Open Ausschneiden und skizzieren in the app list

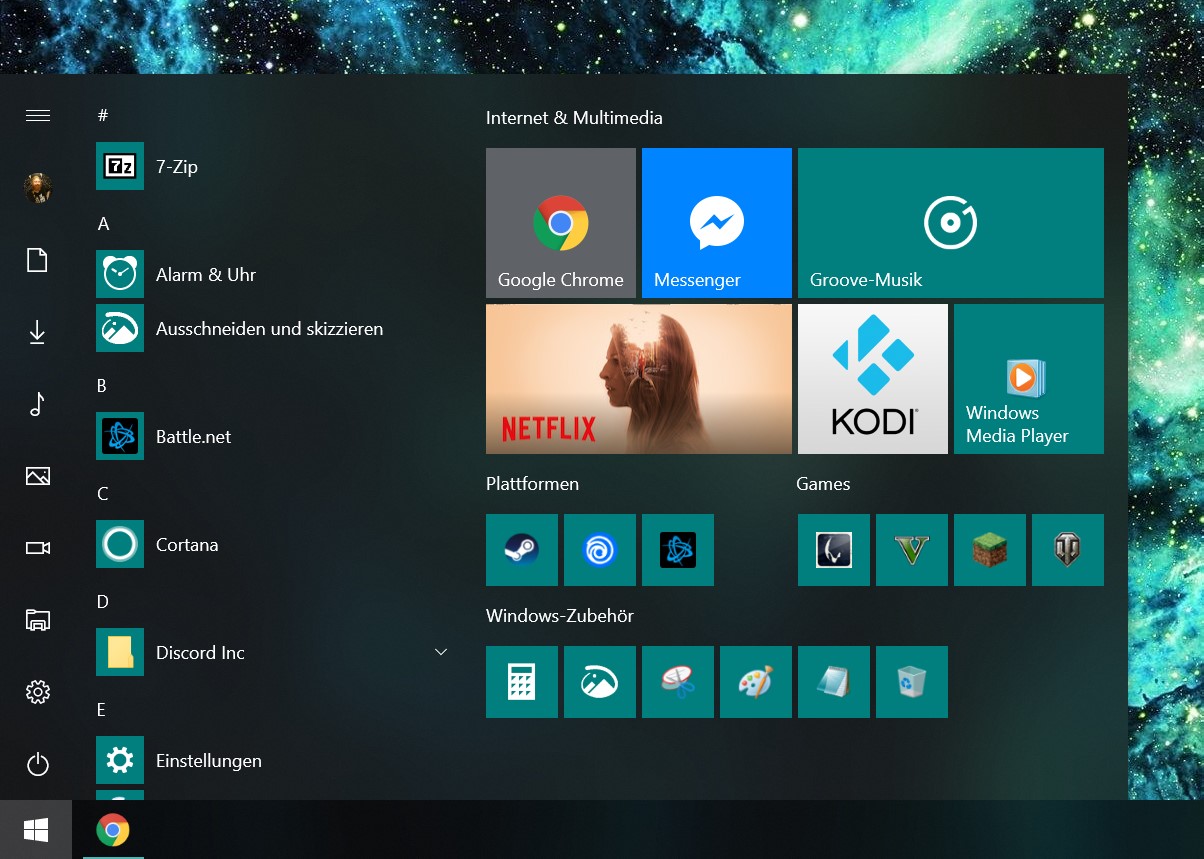click(x=276, y=328)
